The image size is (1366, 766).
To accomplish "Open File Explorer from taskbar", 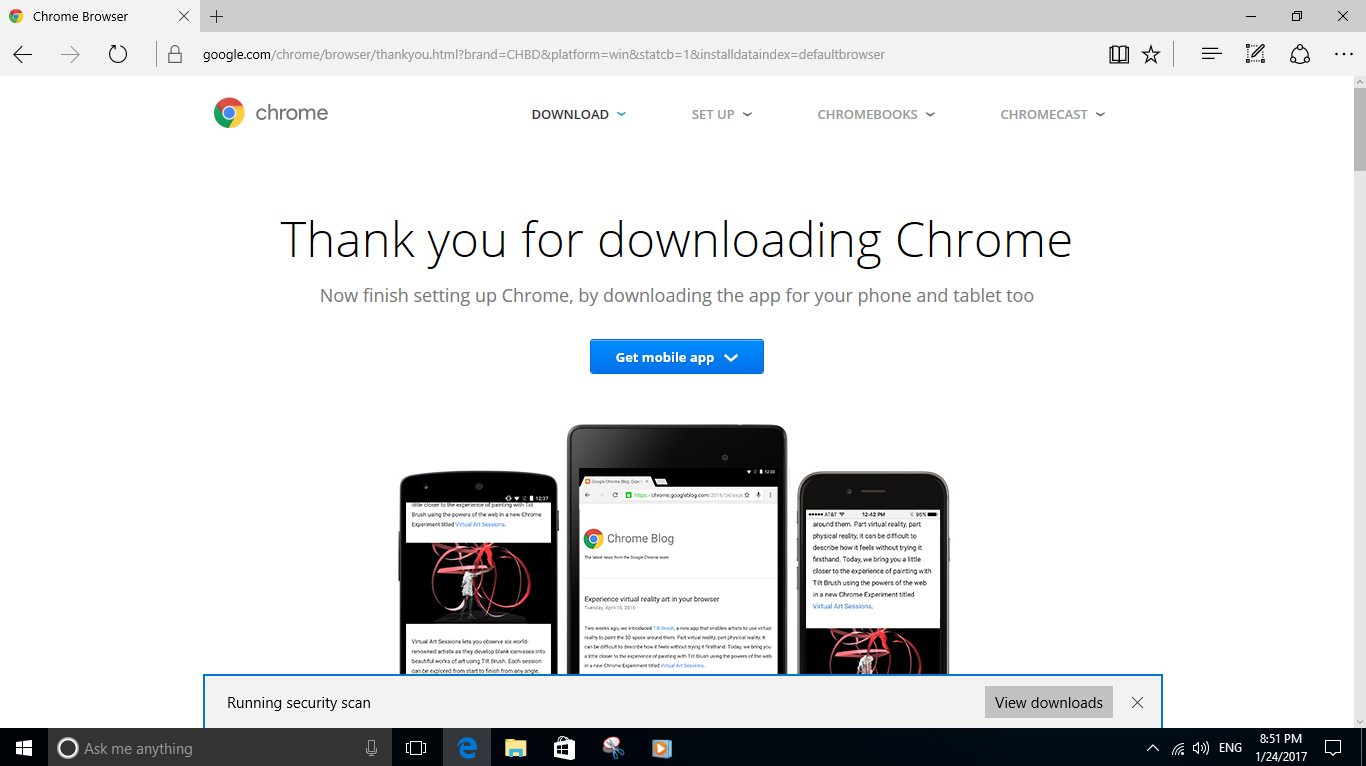I will 515,747.
